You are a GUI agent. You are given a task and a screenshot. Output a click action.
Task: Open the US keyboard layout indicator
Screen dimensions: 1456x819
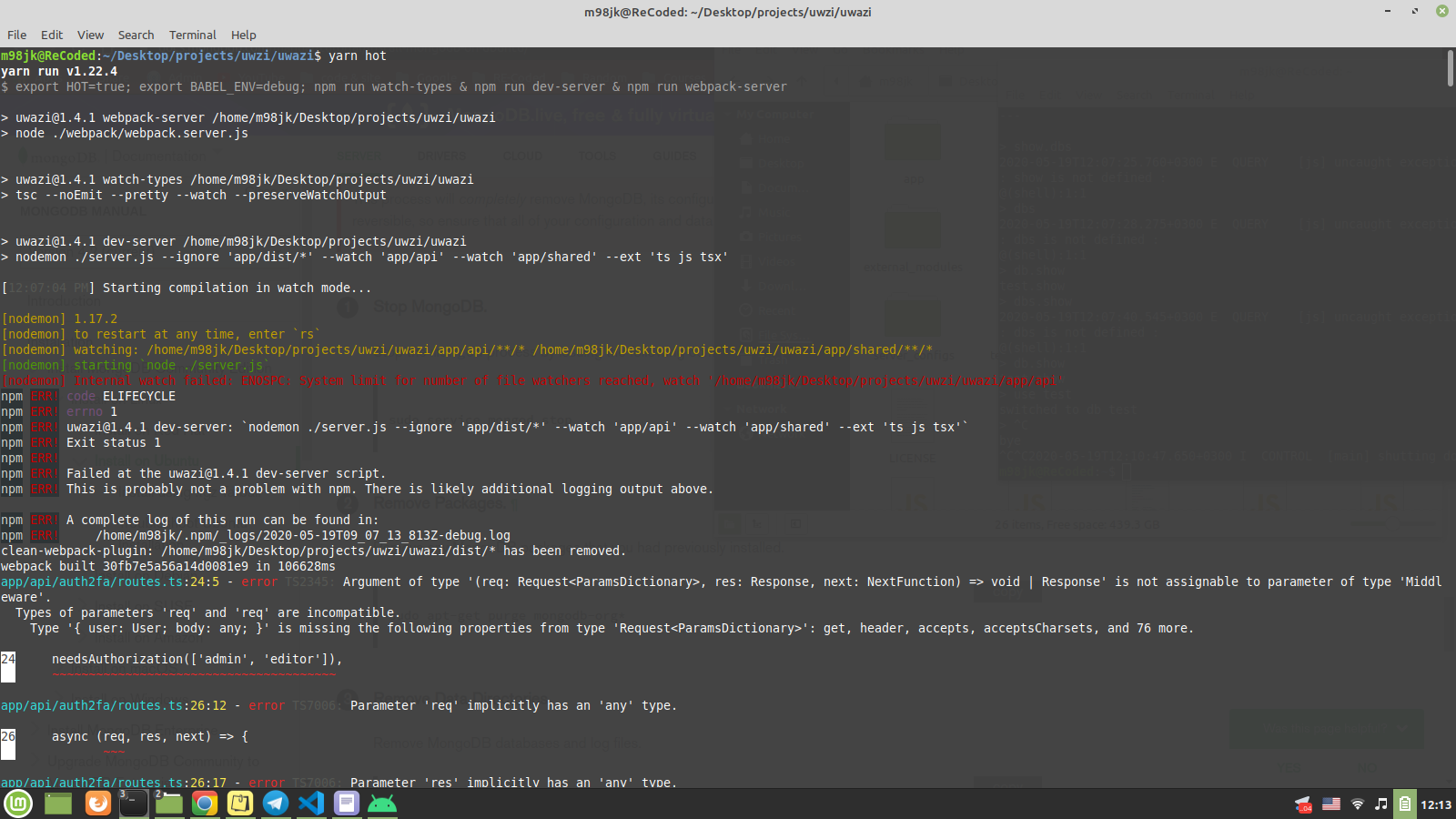point(1331,804)
